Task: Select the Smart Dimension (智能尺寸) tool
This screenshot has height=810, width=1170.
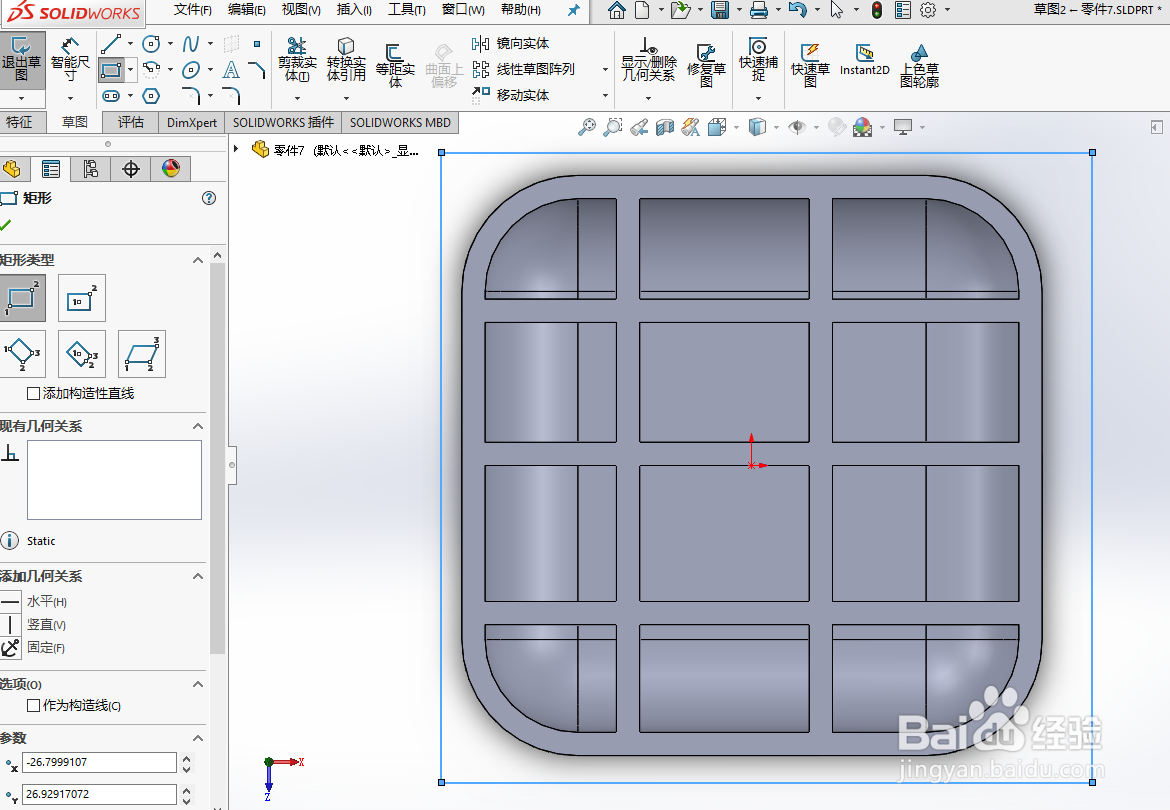Action: tap(69, 60)
